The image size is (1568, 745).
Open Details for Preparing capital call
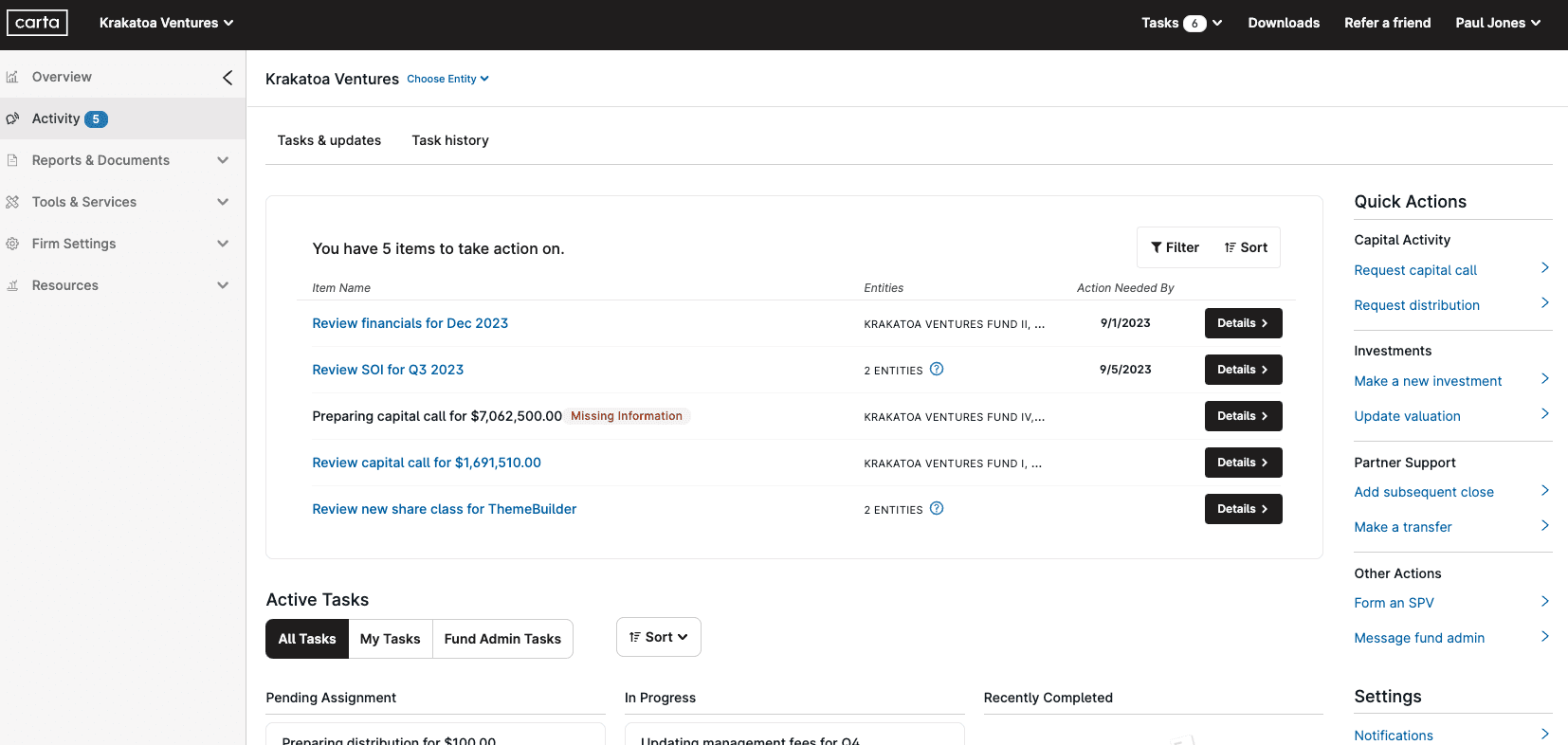click(1243, 416)
